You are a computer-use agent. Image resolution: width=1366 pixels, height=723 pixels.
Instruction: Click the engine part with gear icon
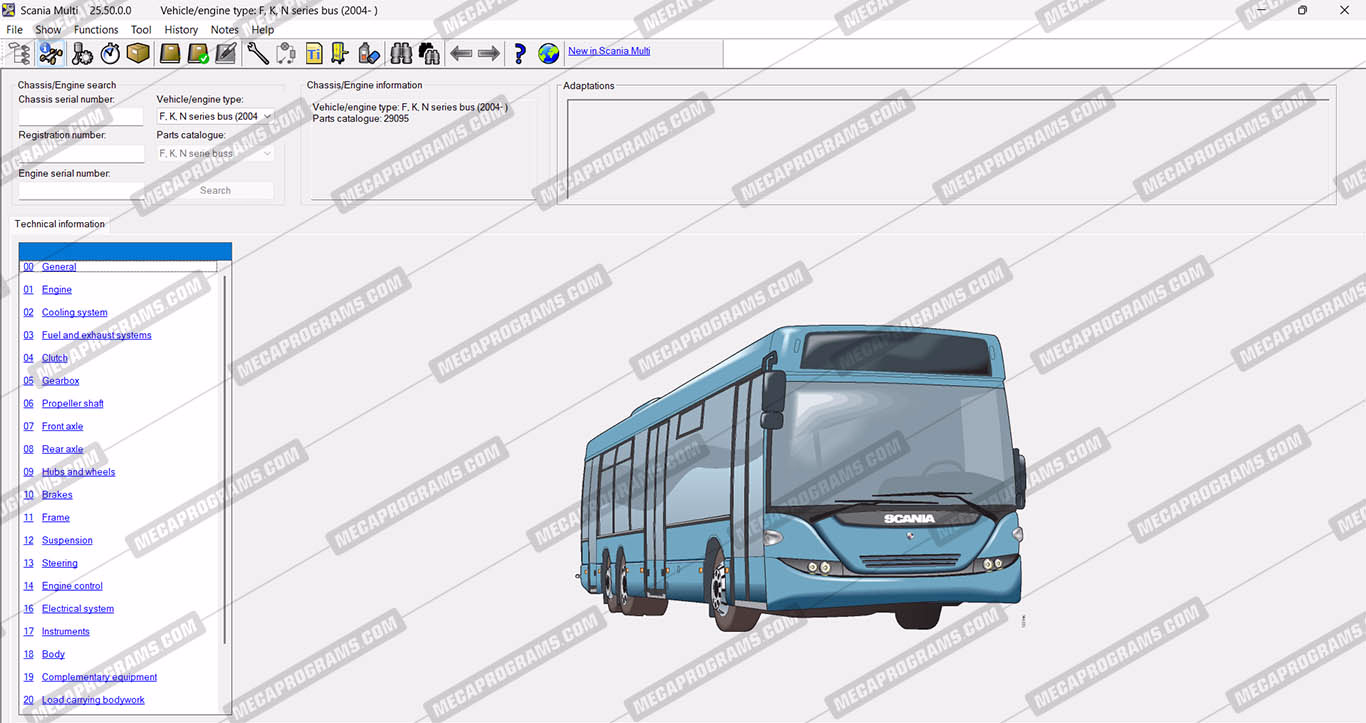click(x=82, y=53)
